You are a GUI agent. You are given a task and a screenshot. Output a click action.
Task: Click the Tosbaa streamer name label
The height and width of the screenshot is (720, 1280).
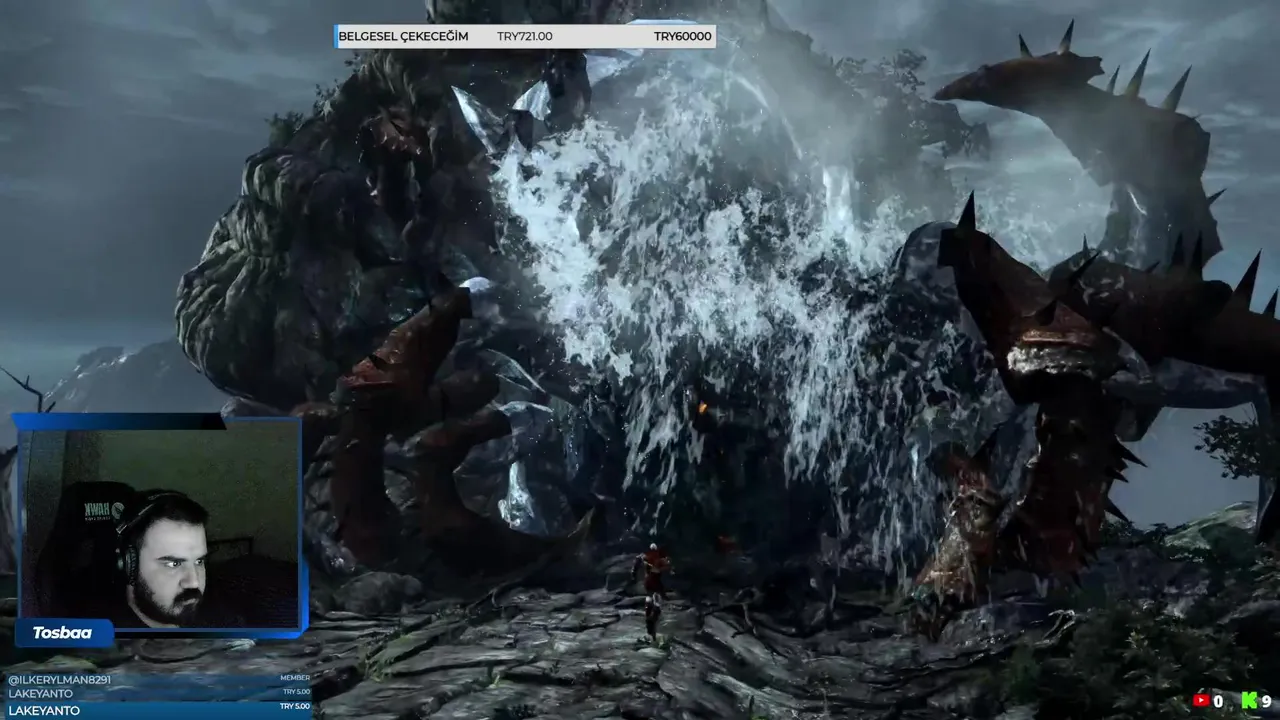tap(62, 633)
